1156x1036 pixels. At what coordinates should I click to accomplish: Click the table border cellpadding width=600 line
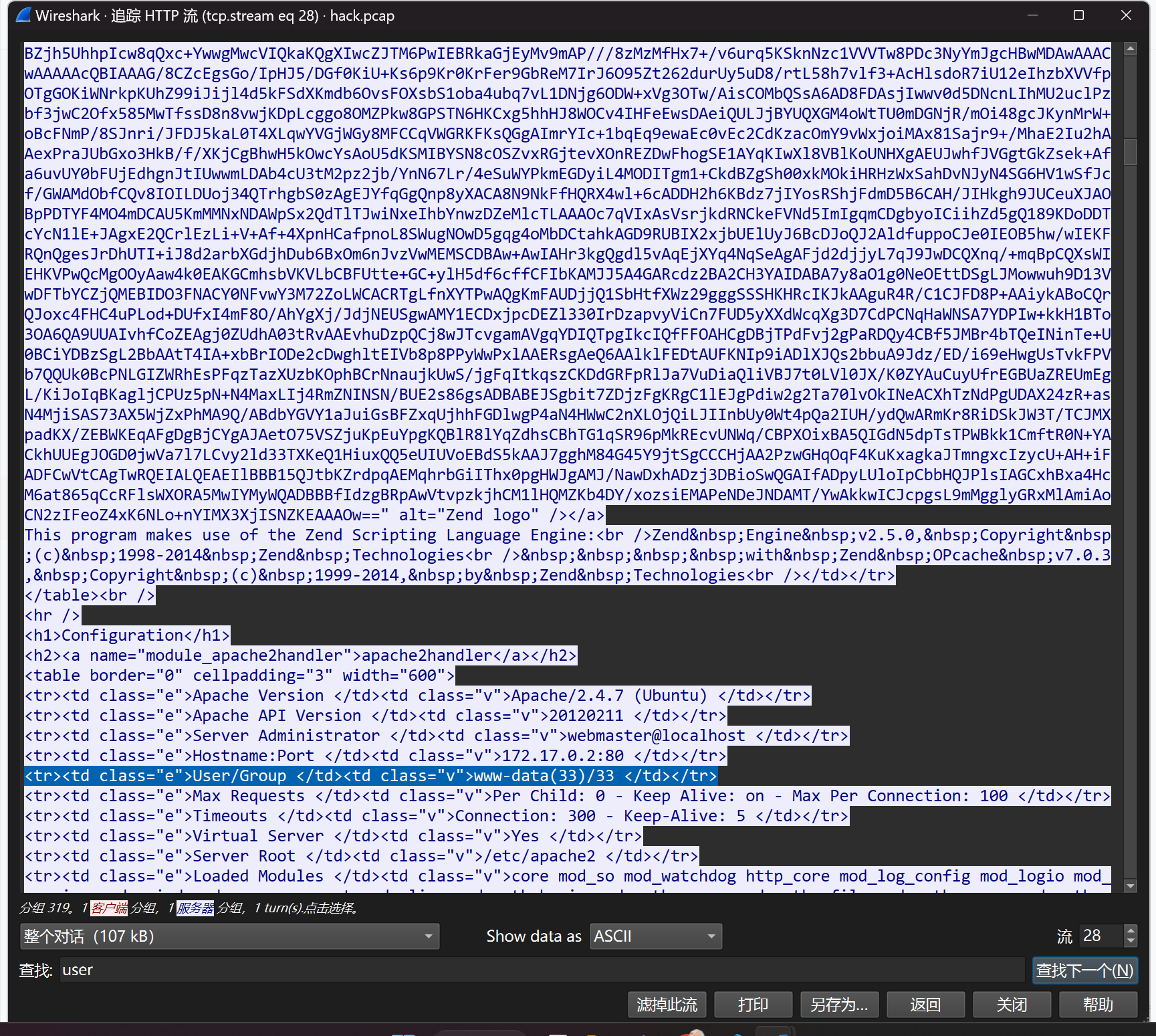(239, 676)
